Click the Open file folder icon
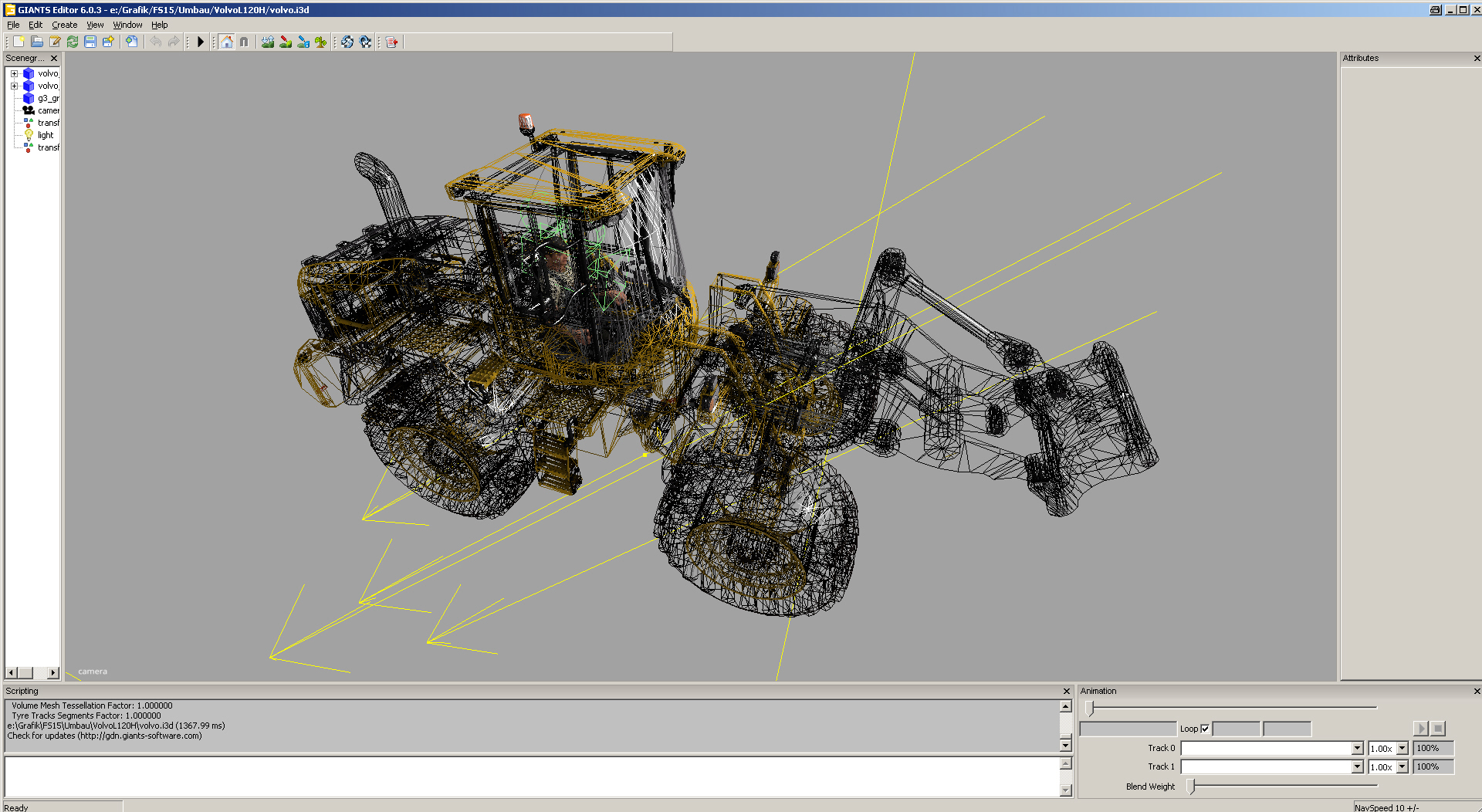This screenshot has width=1482, height=812. (x=36, y=42)
